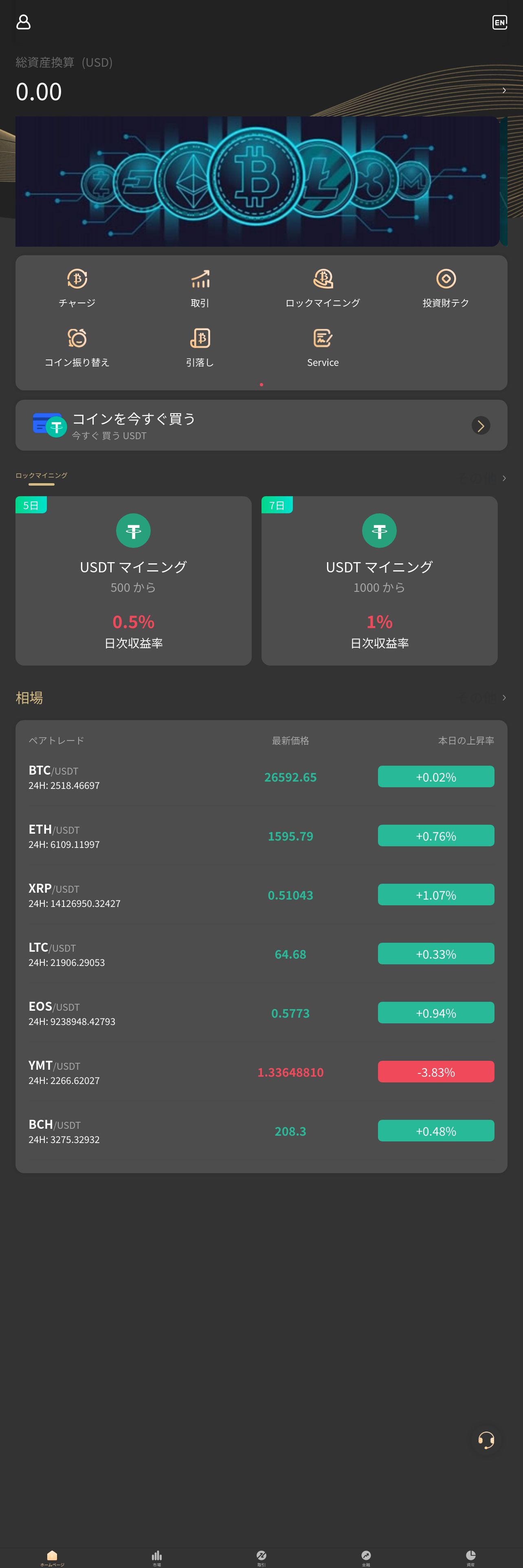The height and width of the screenshot is (1568, 523).
Task: Open the 投資財テク icon
Action: tap(446, 279)
